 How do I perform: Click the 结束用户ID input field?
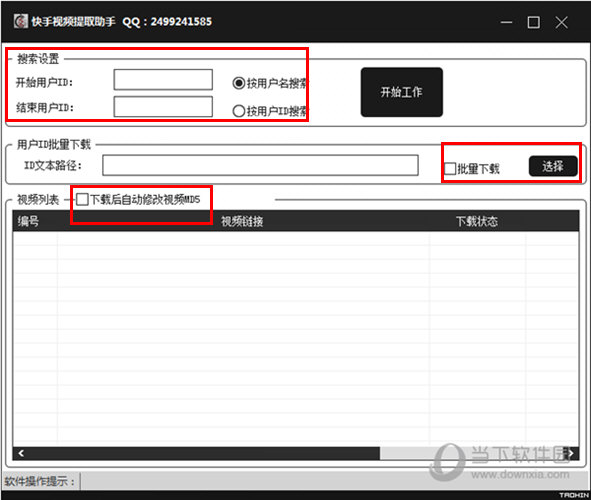[163, 107]
